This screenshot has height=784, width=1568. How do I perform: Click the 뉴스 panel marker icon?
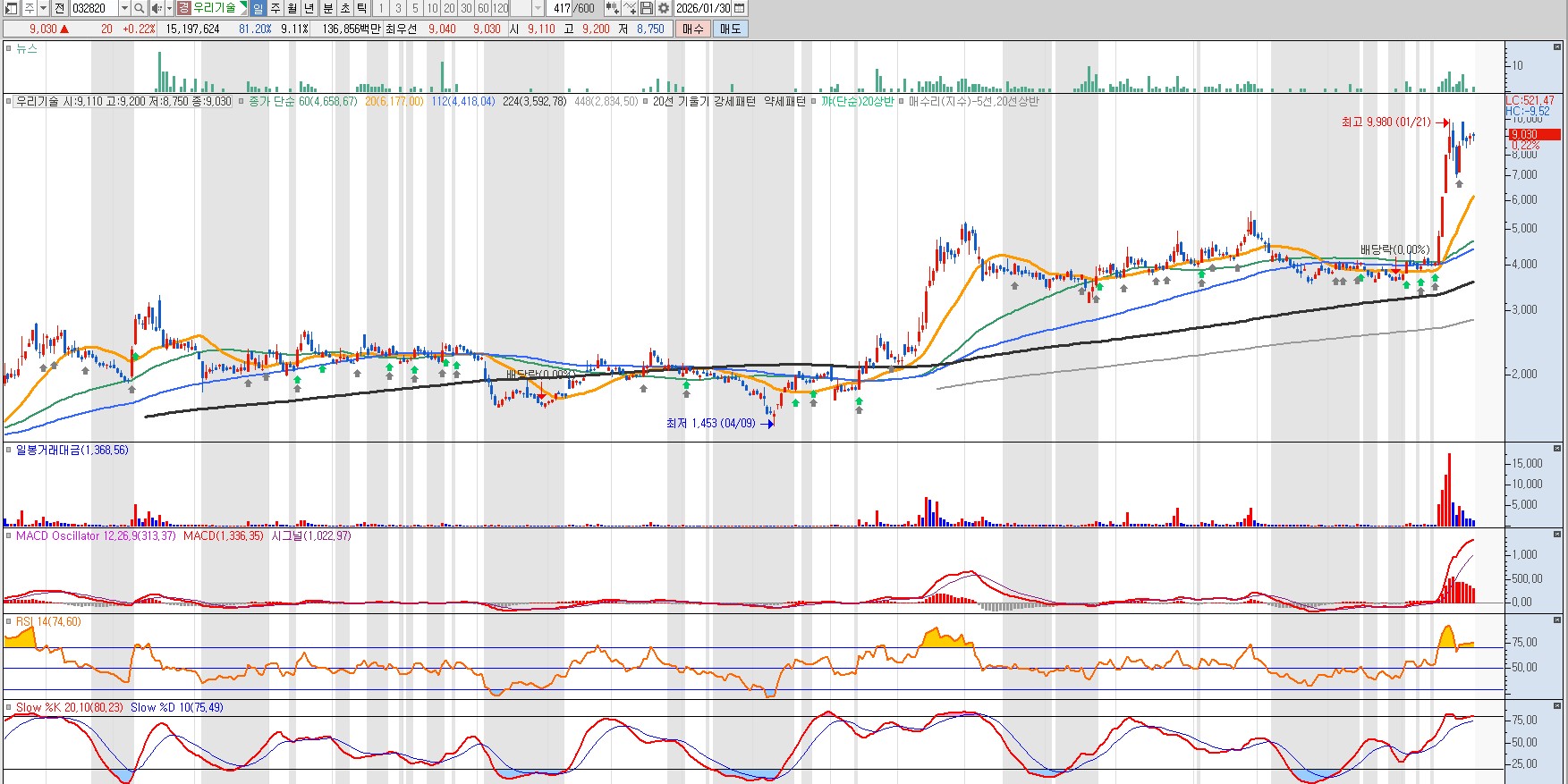click(9, 49)
